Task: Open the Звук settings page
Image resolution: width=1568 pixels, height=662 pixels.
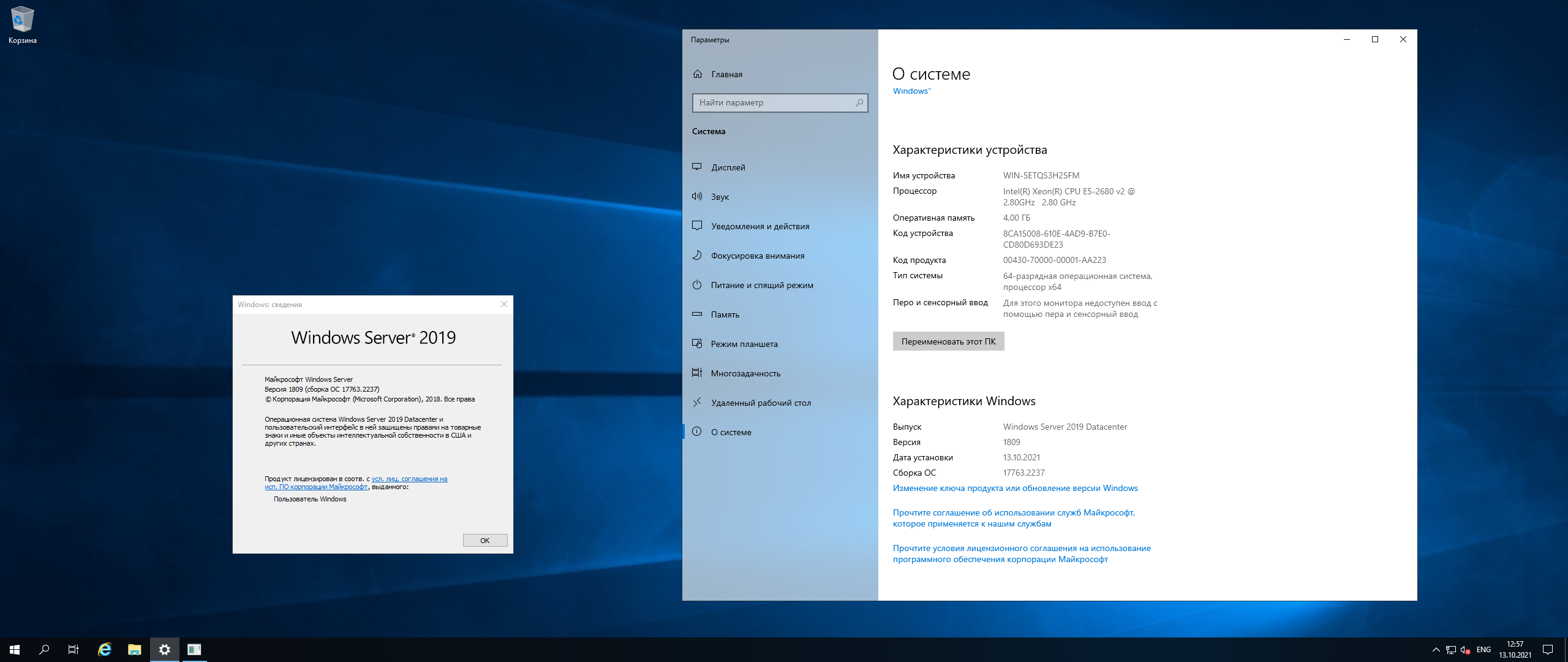Action: 780,197
